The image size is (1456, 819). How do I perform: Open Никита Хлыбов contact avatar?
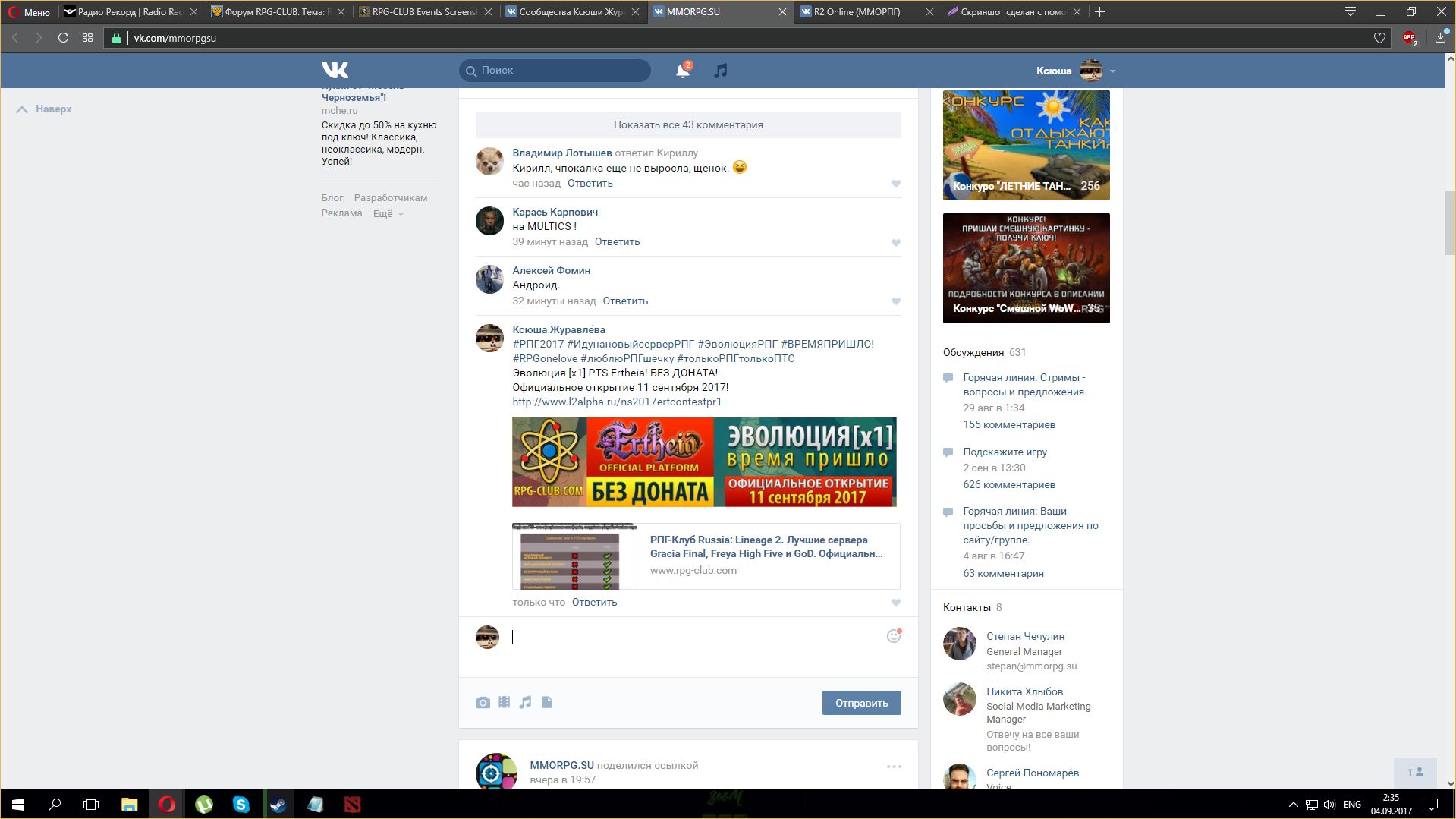[959, 699]
